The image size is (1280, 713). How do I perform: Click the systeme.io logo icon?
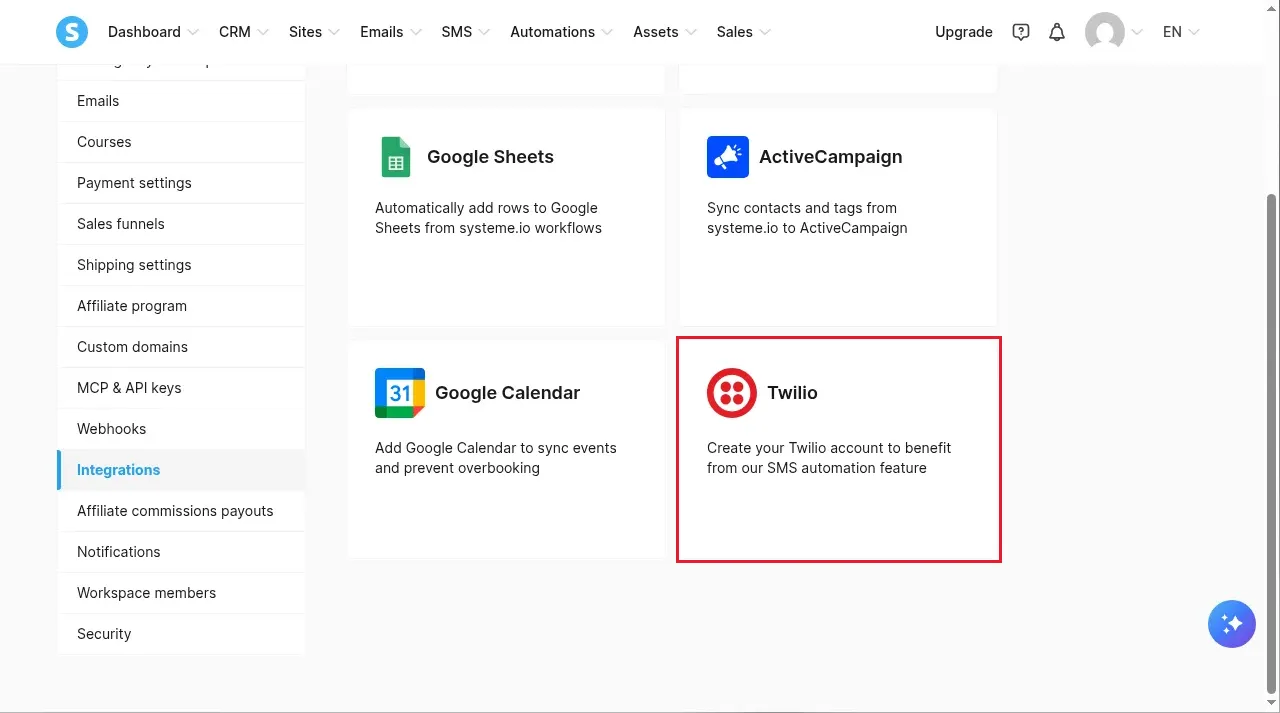point(72,32)
